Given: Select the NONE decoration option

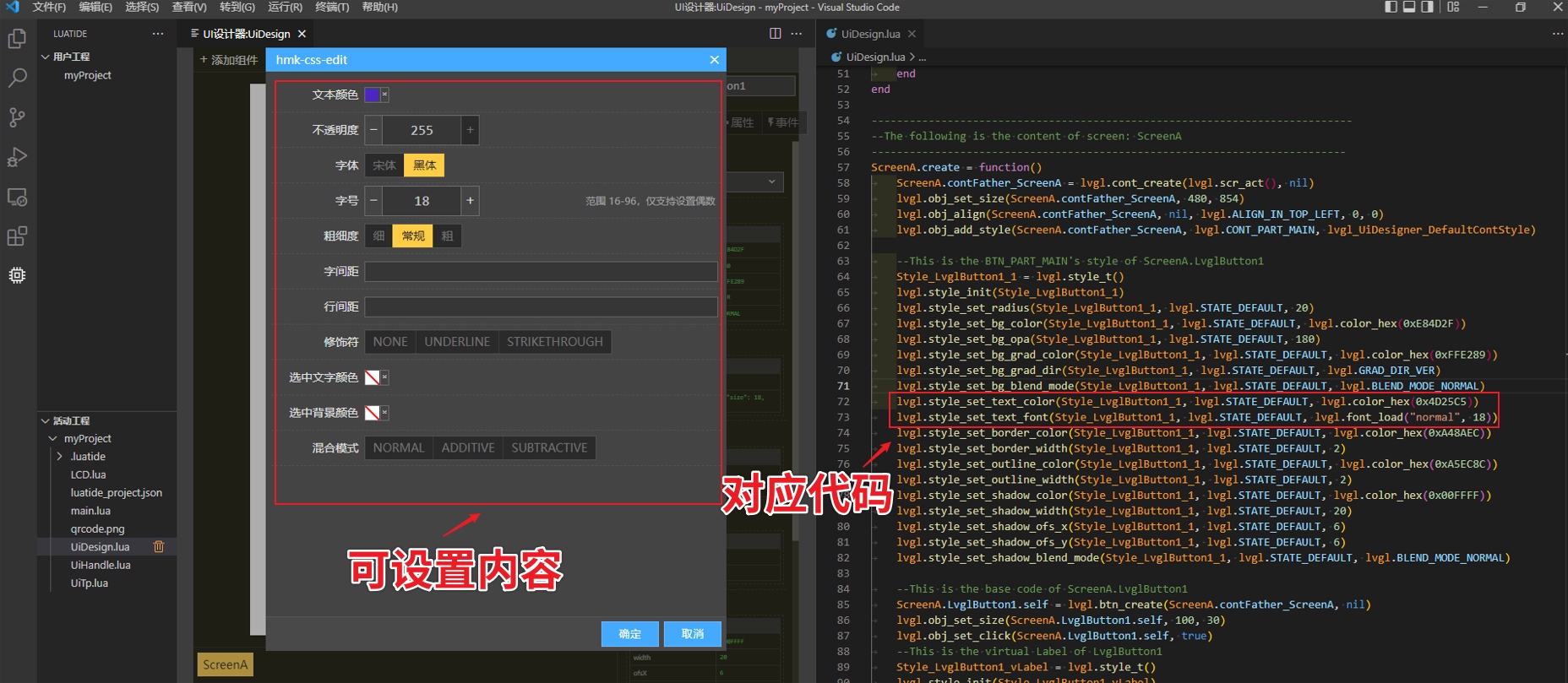Looking at the screenshot, I should point(390,342).
